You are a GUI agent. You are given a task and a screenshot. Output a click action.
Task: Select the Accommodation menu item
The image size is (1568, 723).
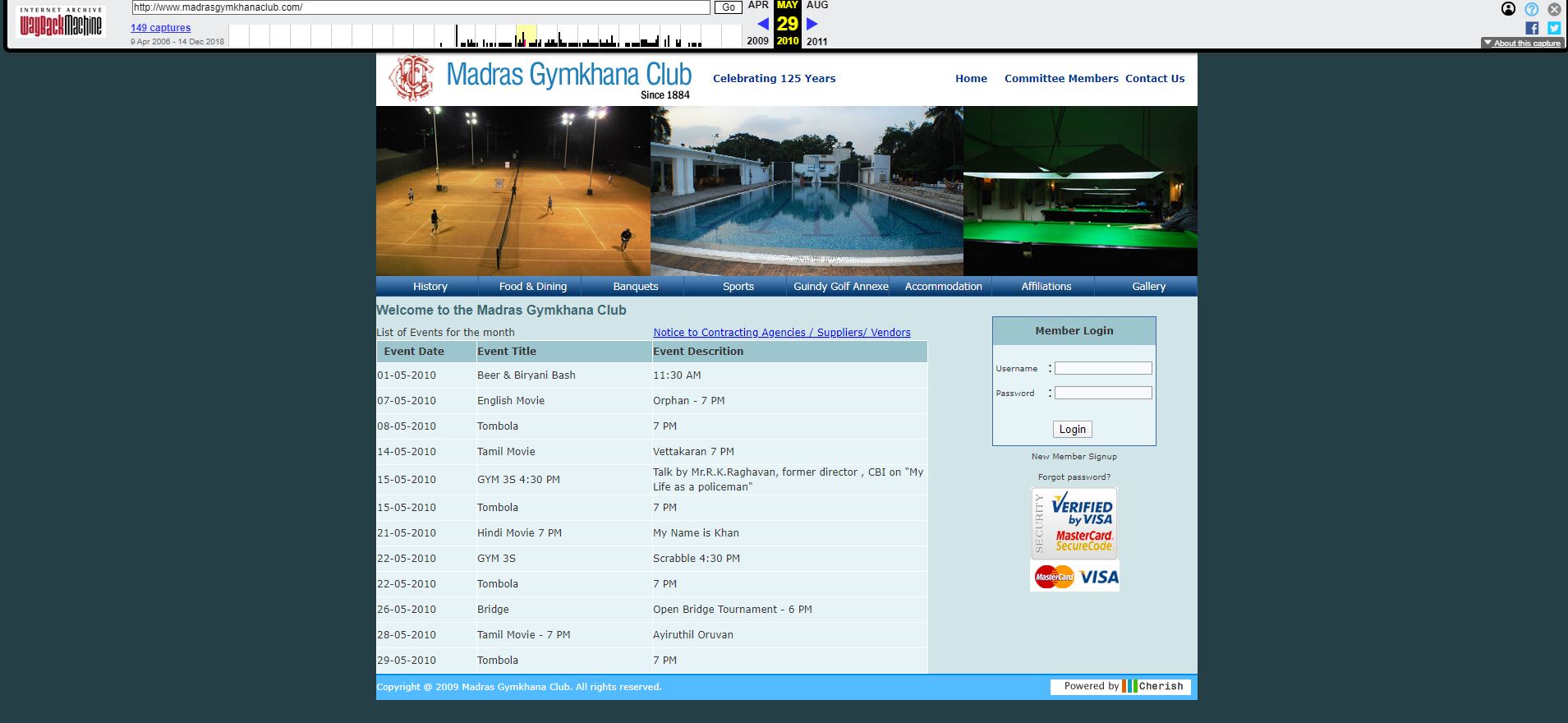pos(943,287)
